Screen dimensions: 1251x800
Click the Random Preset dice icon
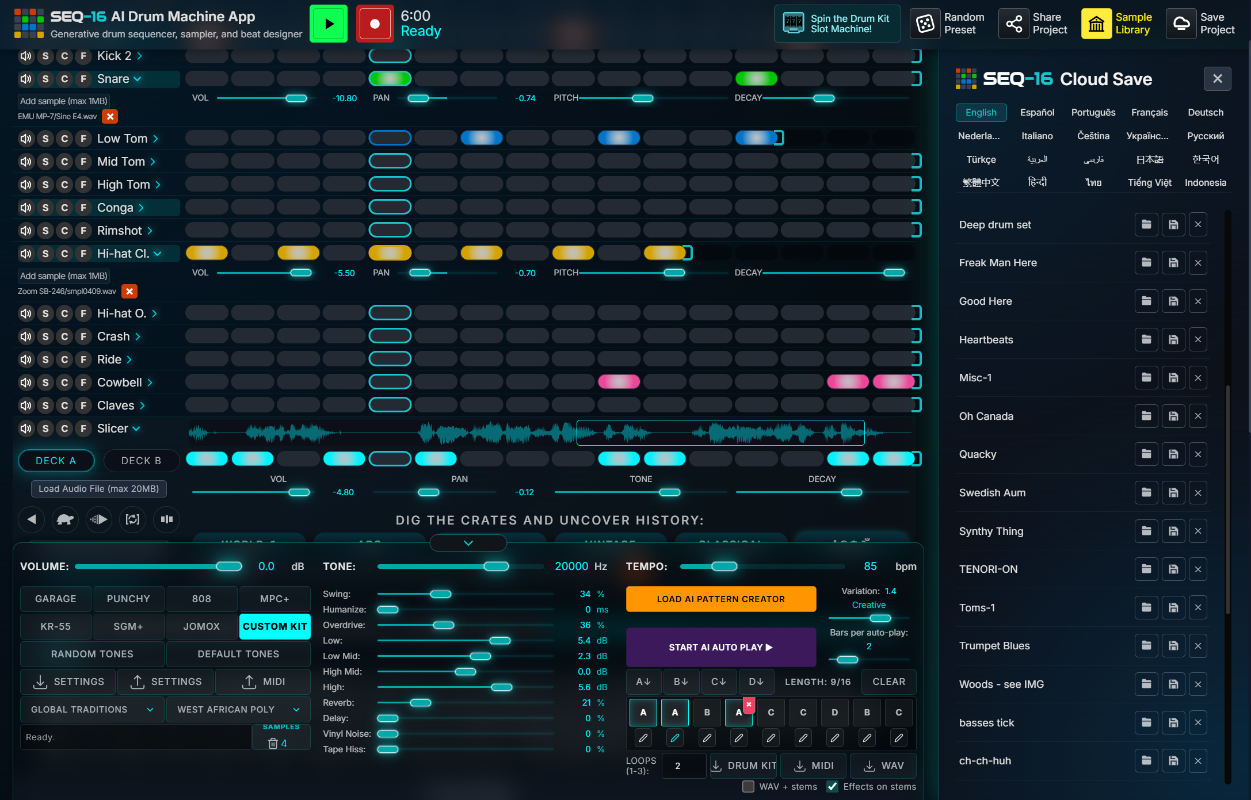coord(925,23)
